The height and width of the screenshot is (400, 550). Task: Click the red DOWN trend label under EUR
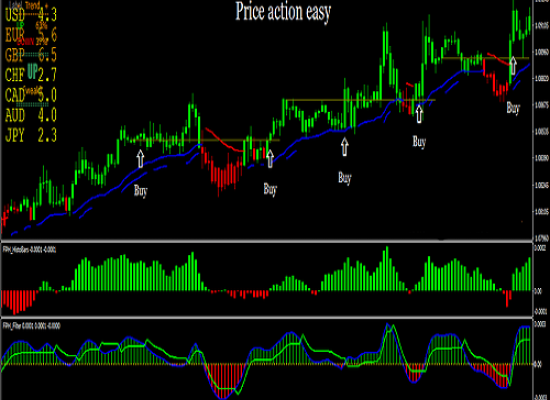25,42
